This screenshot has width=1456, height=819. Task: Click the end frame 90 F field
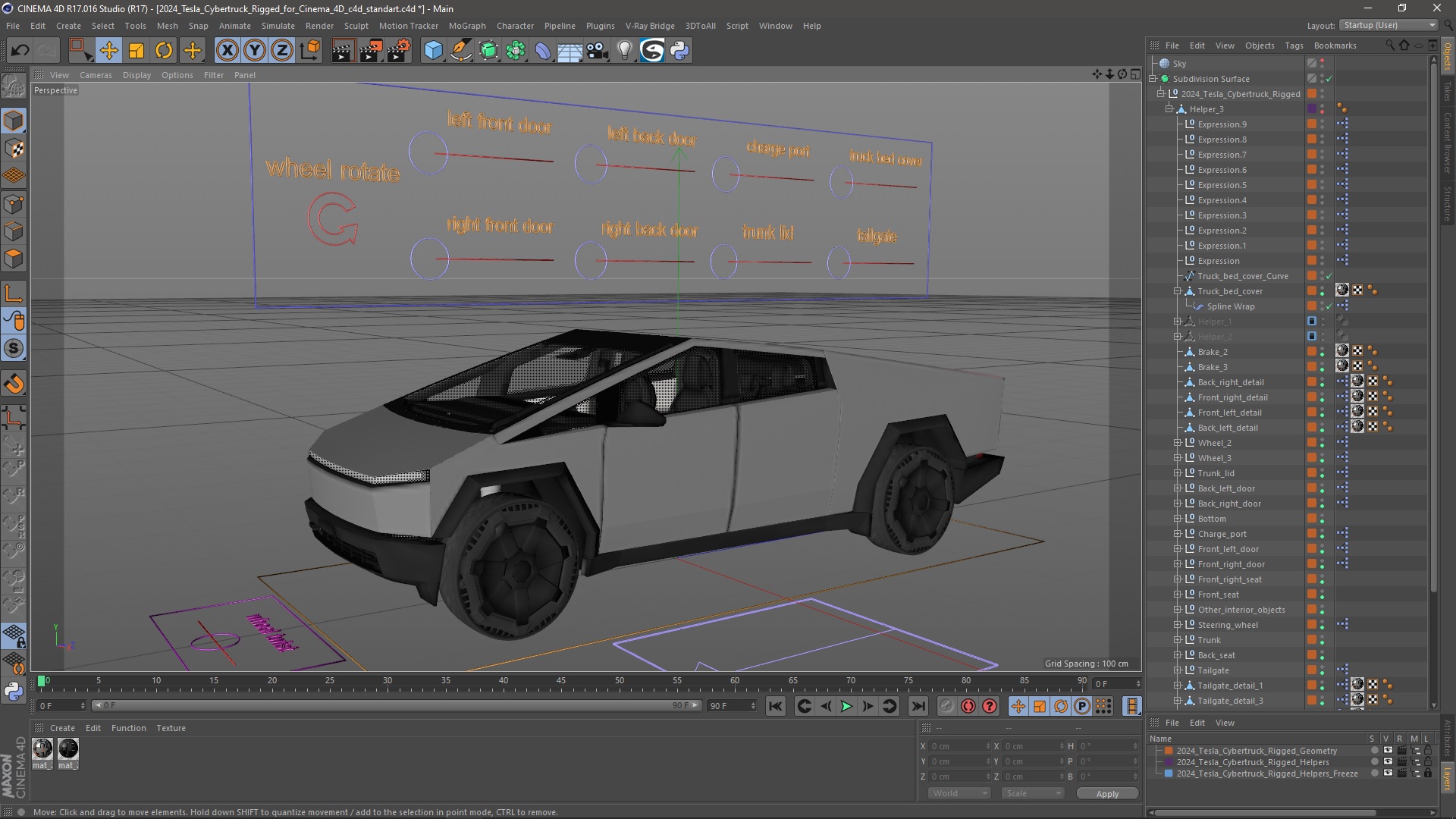732,706
